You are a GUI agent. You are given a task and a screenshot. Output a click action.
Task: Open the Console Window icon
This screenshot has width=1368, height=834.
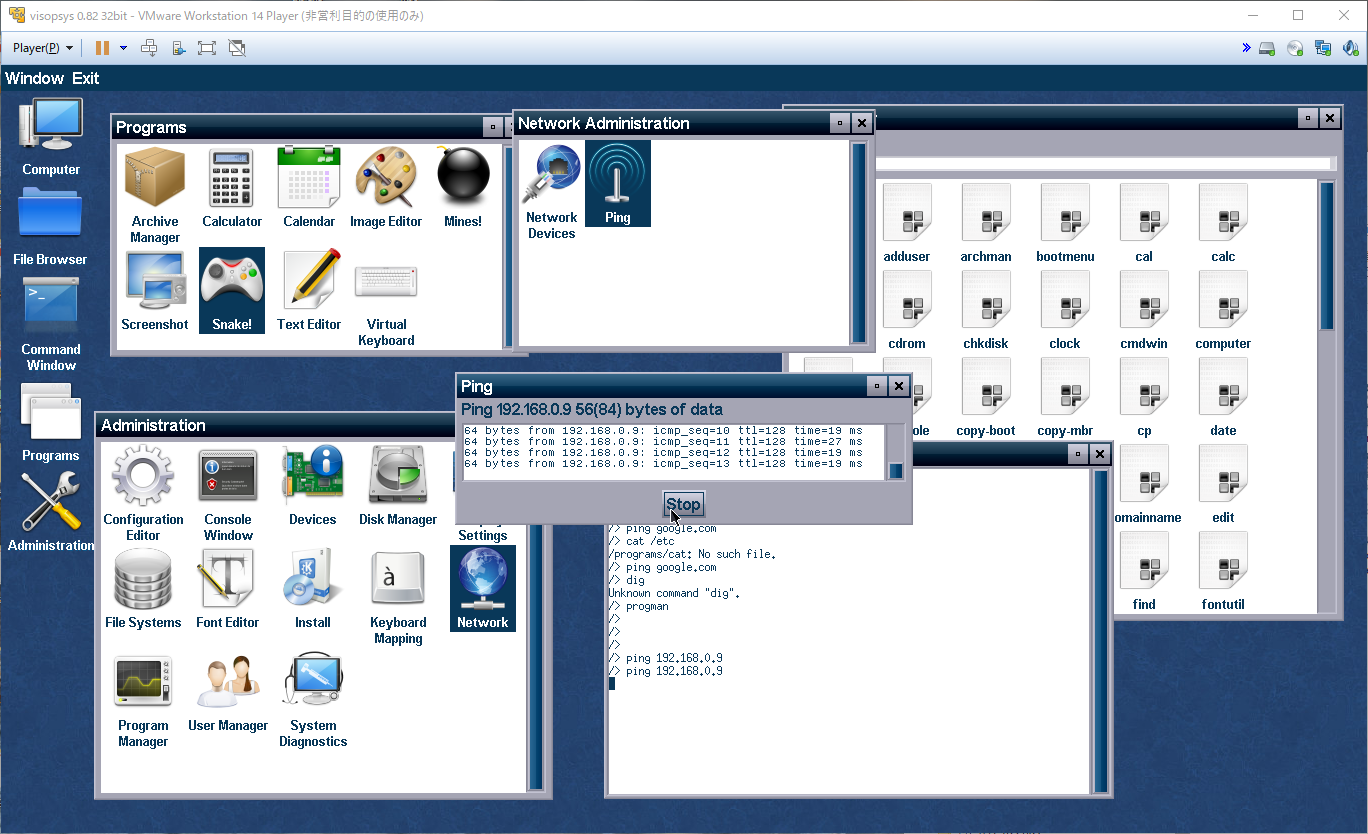click(228, 494)
